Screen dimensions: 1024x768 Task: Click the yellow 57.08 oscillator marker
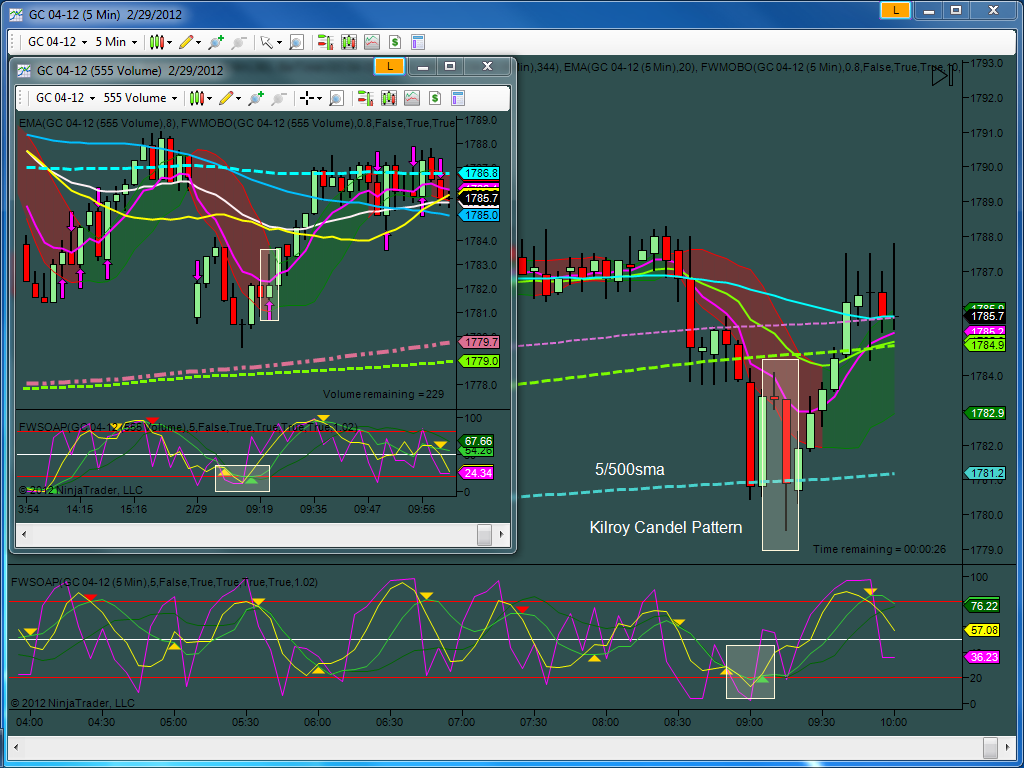click(x=982, y=630)
